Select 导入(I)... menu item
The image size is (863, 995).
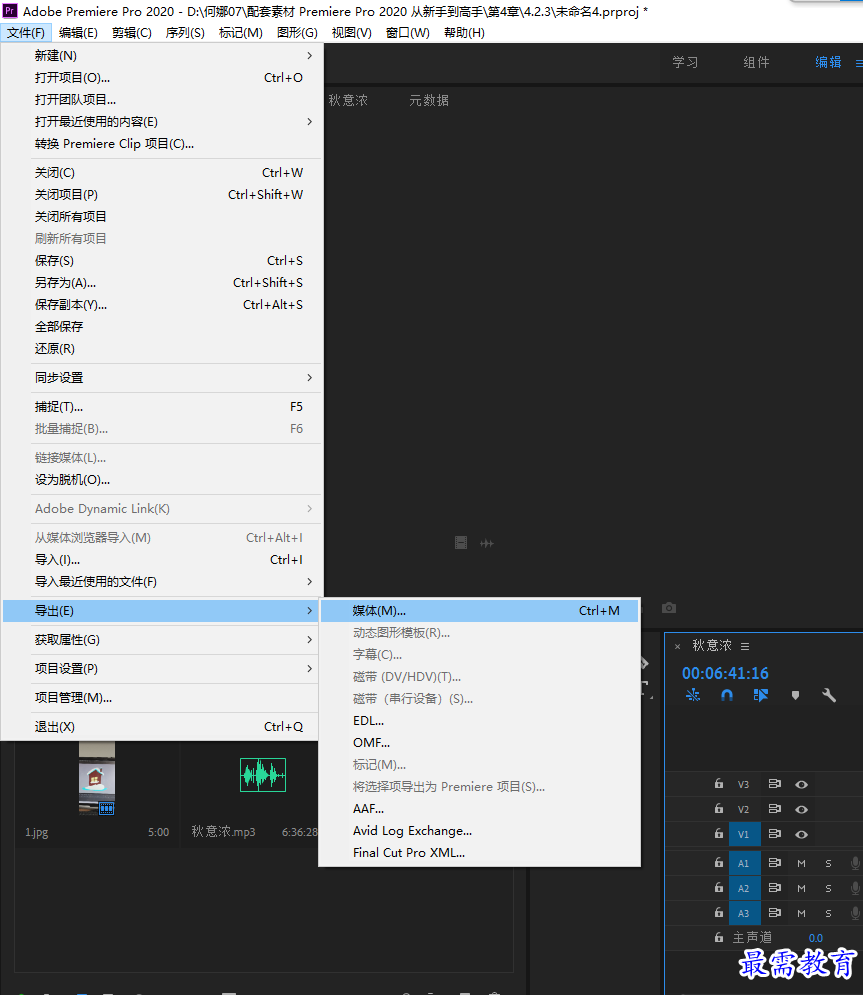click(162, 560)
